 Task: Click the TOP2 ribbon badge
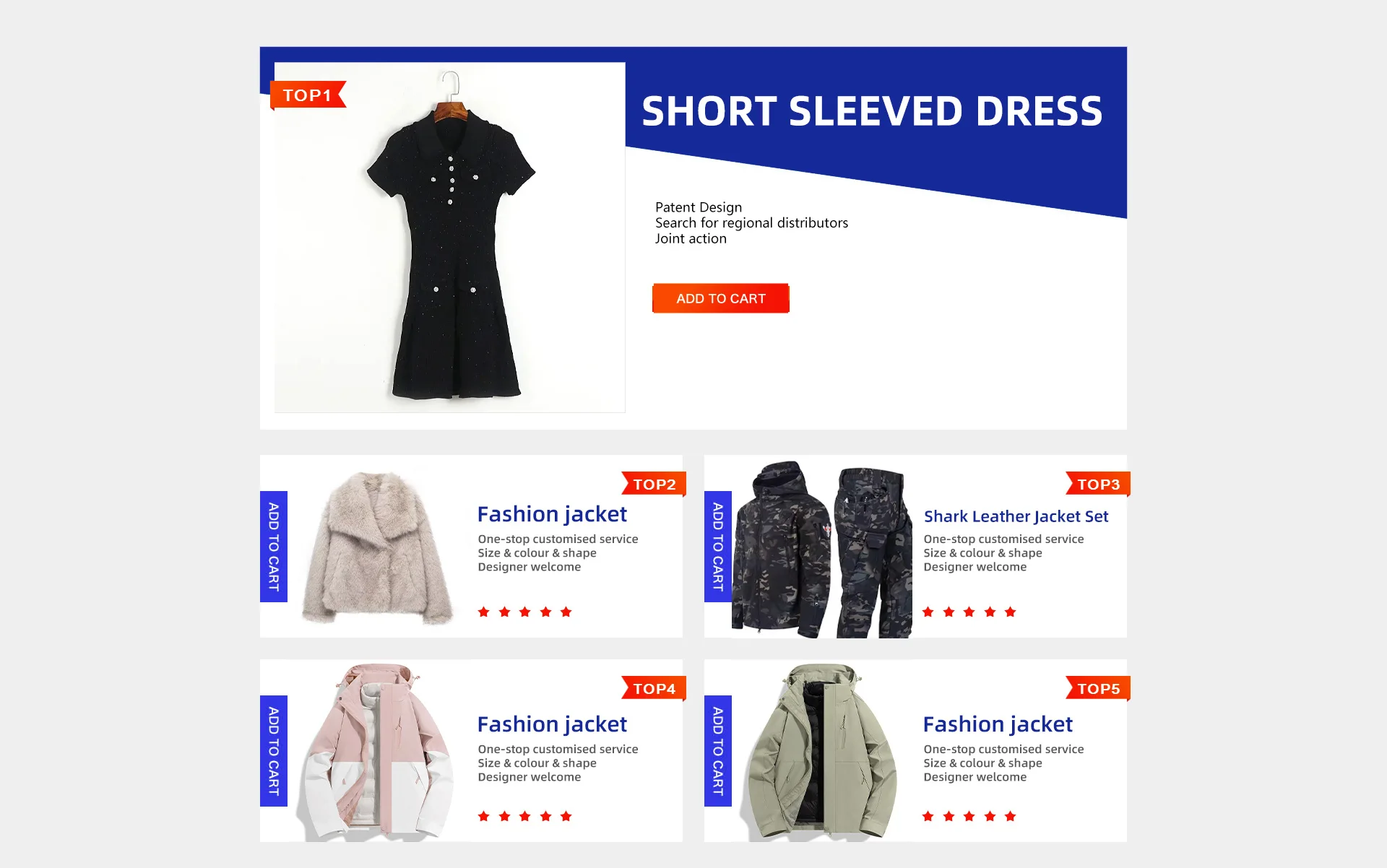pyautogui.click(x=654, y=484)
